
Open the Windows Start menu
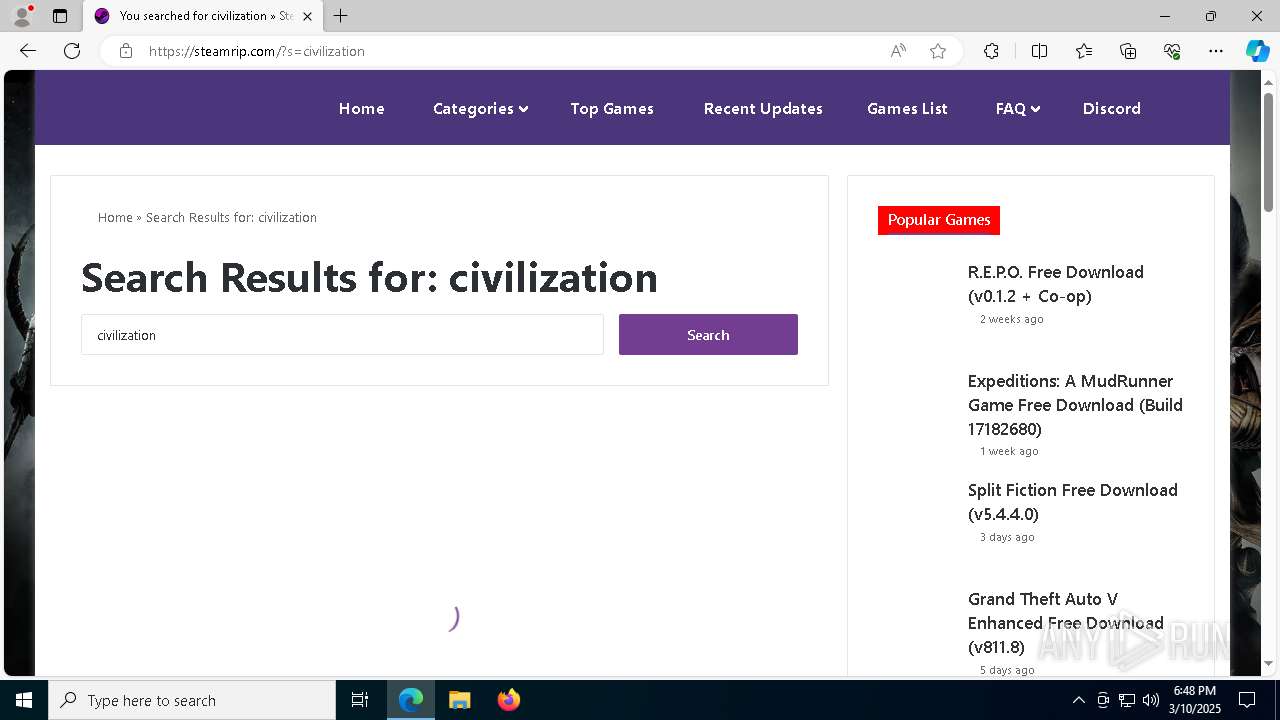24,700
